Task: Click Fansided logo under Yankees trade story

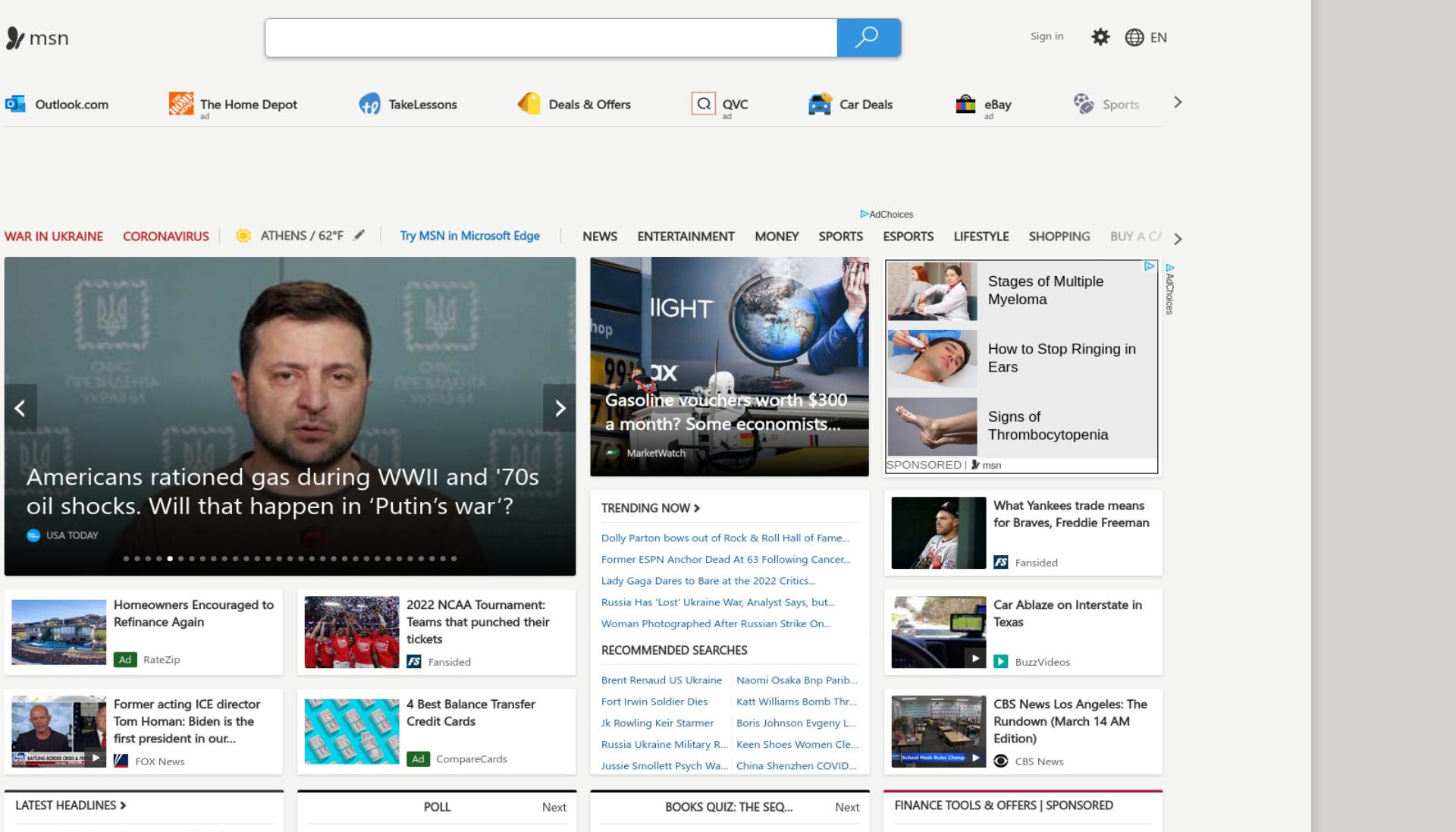Action: click(x=1001, y=562)
